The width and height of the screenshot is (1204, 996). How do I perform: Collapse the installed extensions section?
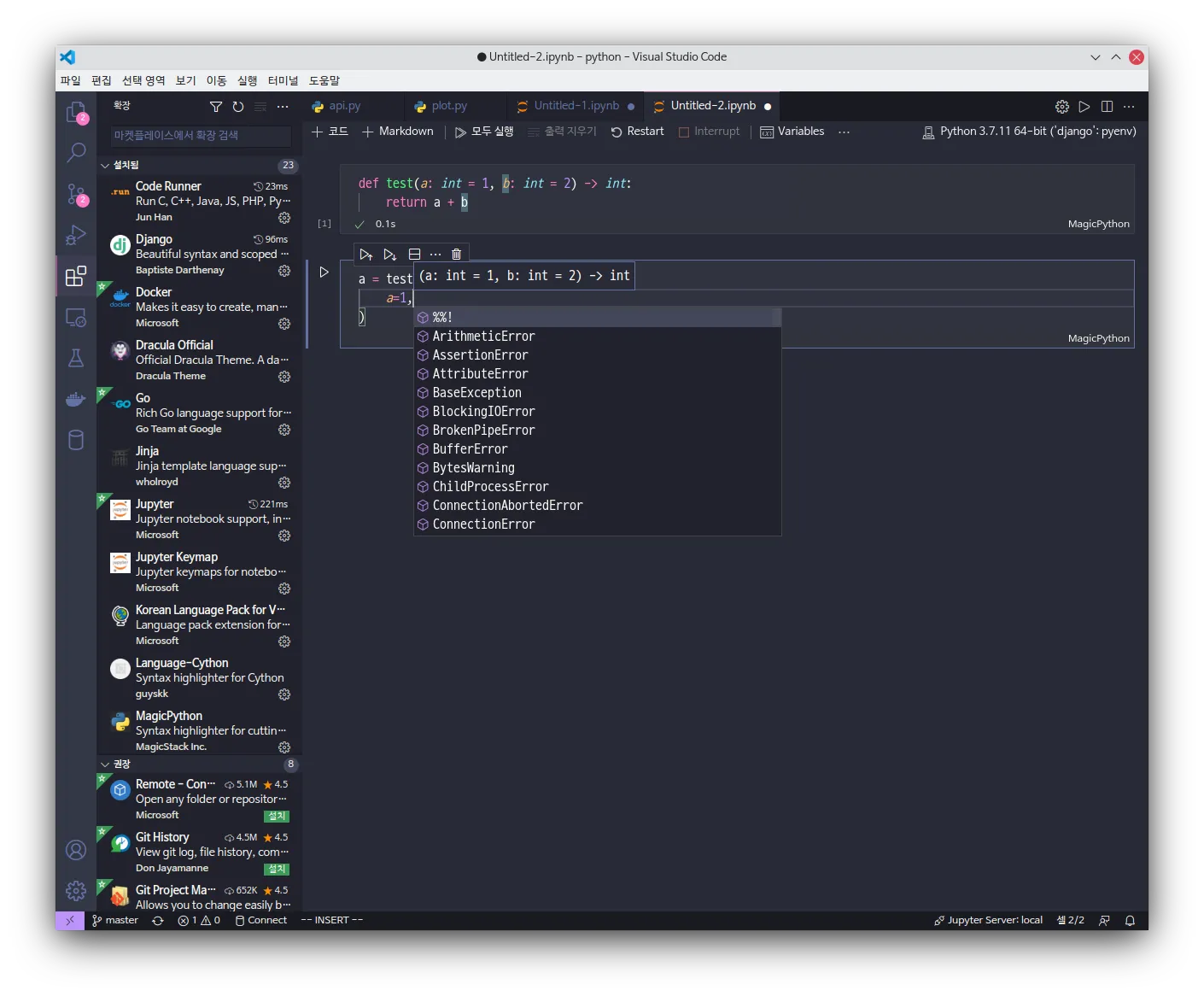[105, 166]
